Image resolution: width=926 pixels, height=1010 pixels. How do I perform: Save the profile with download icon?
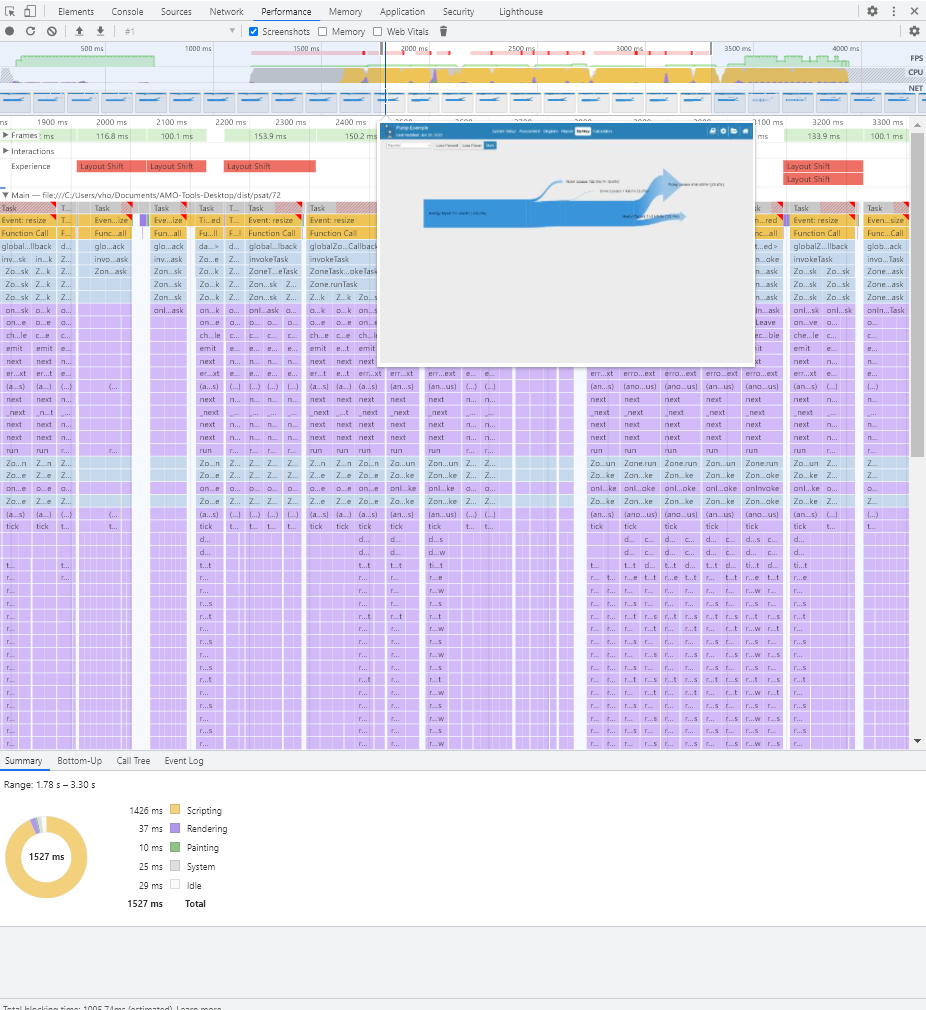coord(100,31)
